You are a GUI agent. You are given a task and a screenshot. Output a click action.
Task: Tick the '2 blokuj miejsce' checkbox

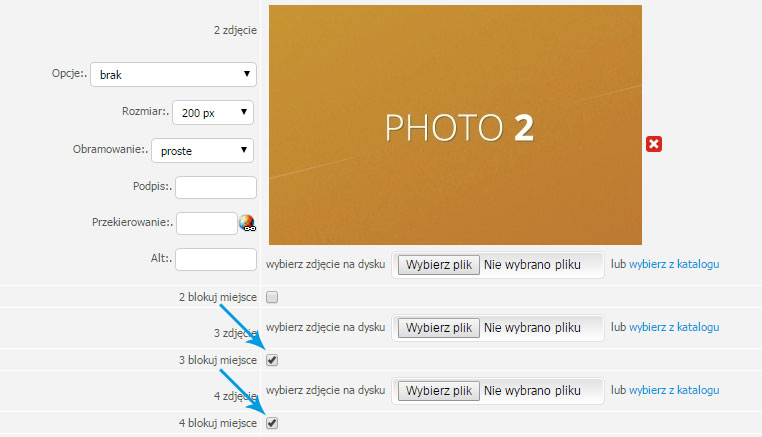coord(272,297)
